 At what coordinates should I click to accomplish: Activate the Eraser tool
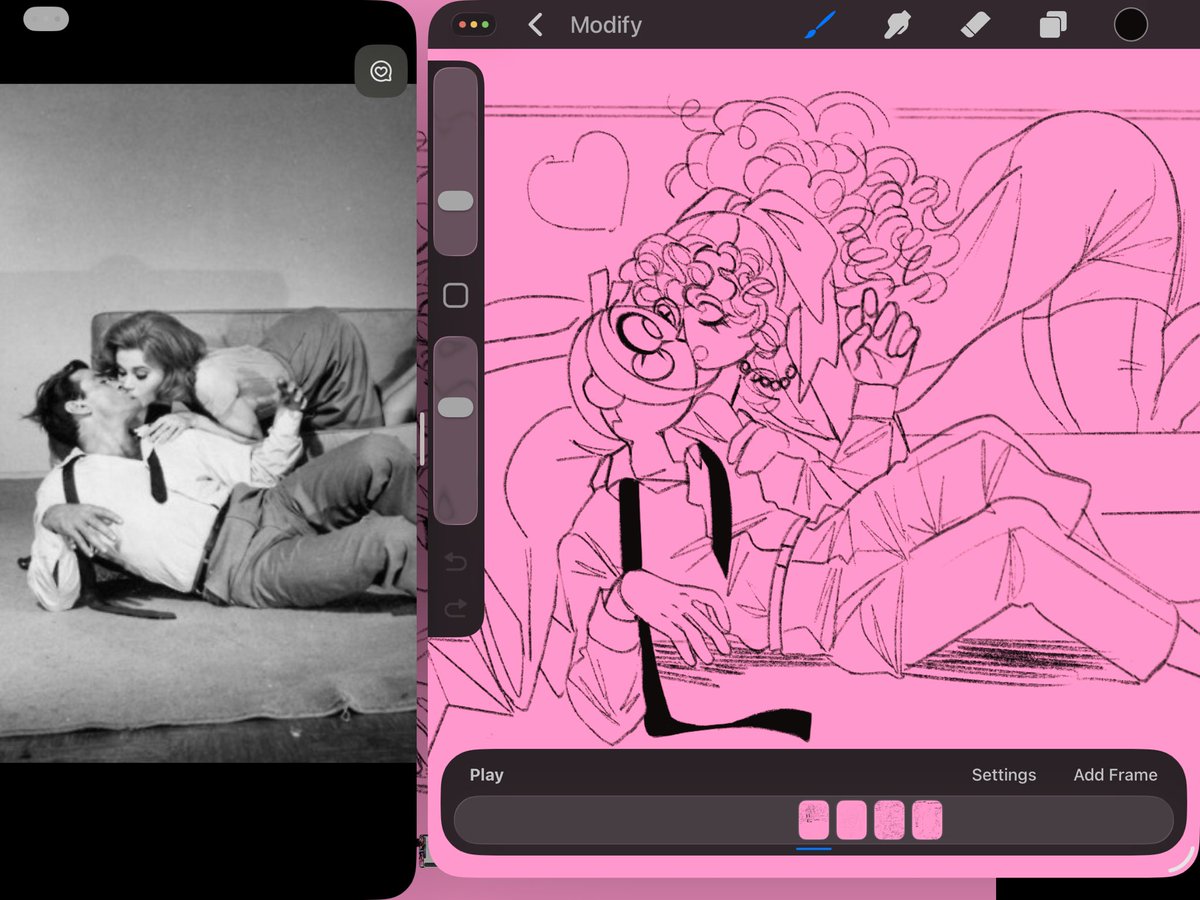[975, 24]
